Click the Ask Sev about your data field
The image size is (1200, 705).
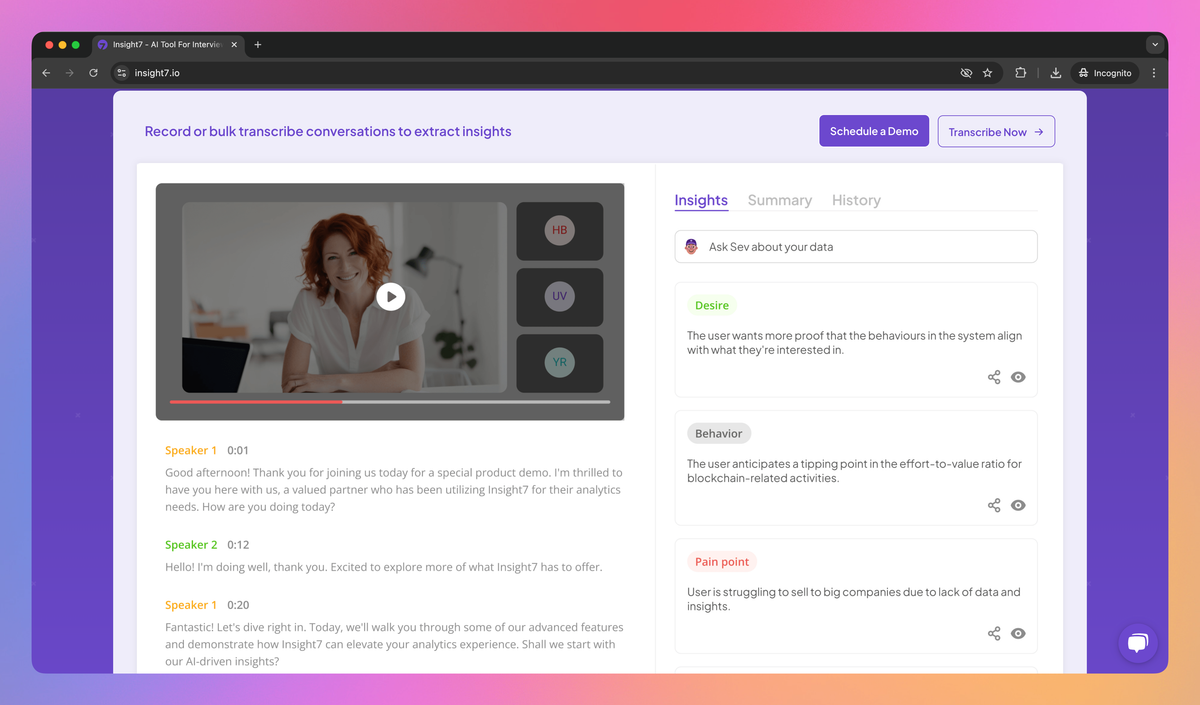[856, 247]
